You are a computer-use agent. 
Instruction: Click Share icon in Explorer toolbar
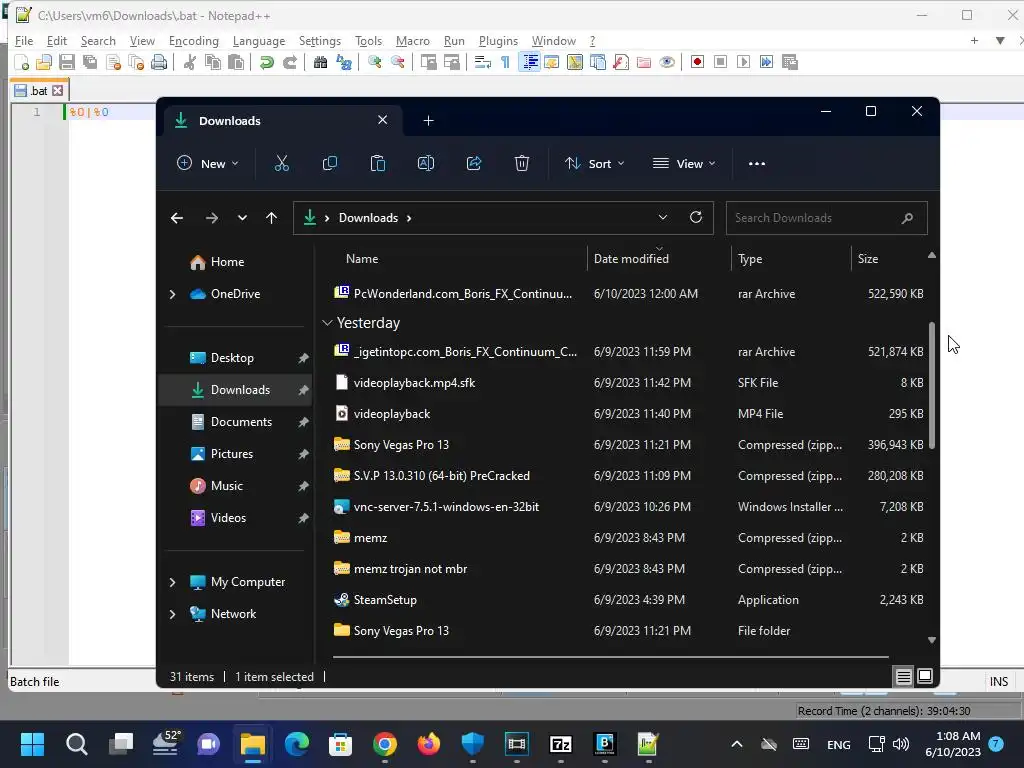(x=474, y=163)
